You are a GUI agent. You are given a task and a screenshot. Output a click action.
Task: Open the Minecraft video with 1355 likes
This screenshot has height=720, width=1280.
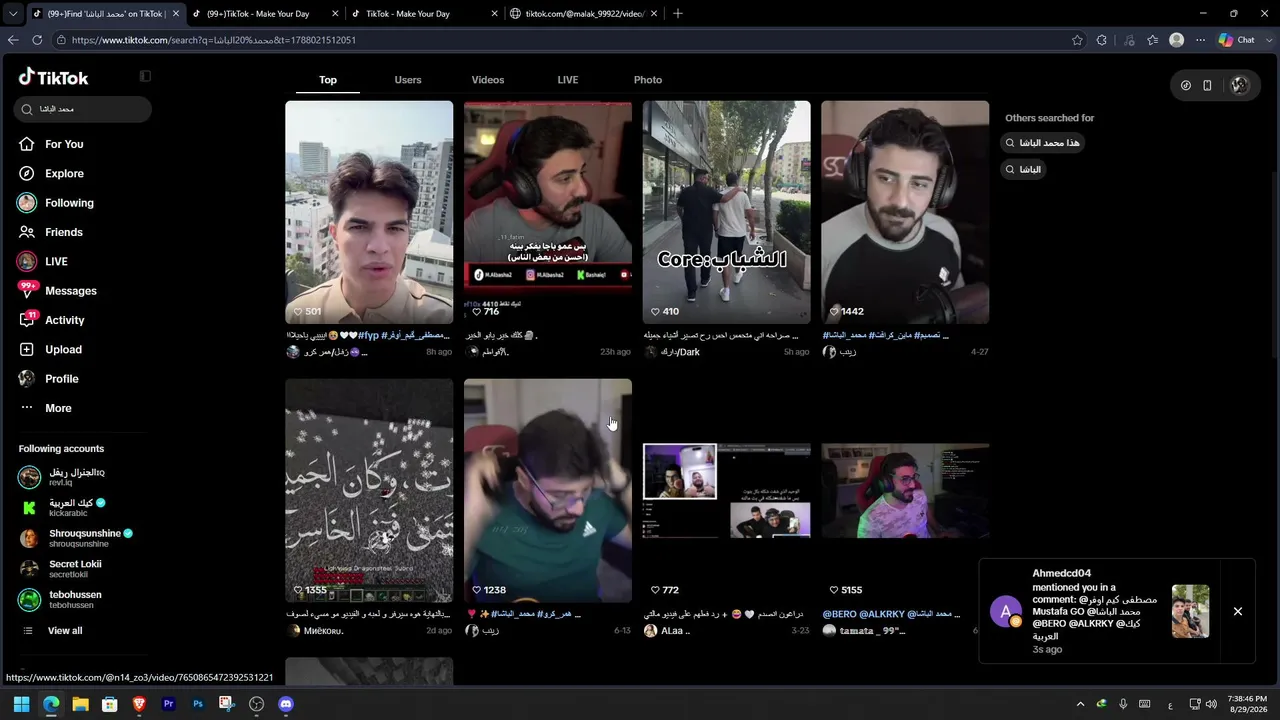pos(369,491)
